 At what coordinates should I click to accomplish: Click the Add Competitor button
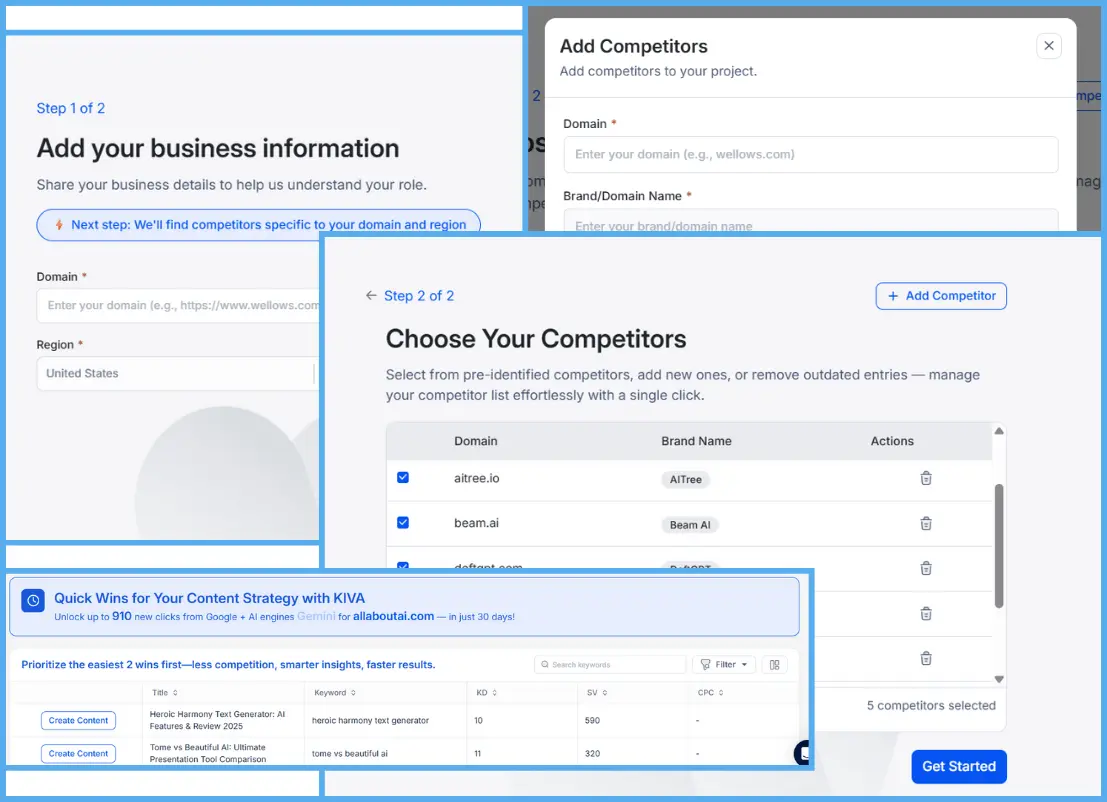point(940,295)
